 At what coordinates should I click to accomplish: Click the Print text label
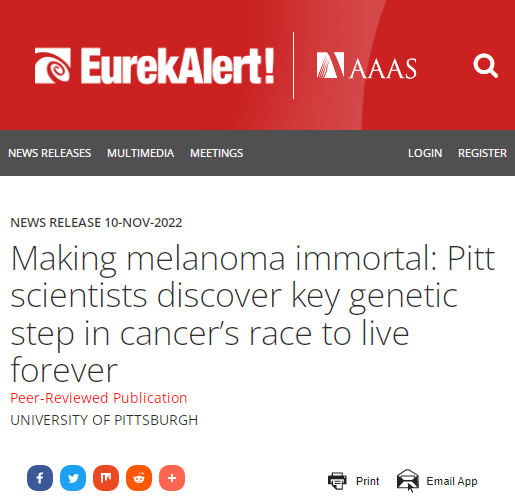[x=368, y=481]
